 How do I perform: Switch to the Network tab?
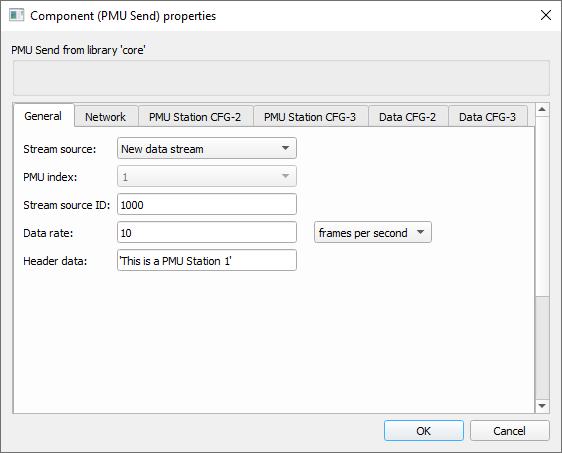click(106, 117)
